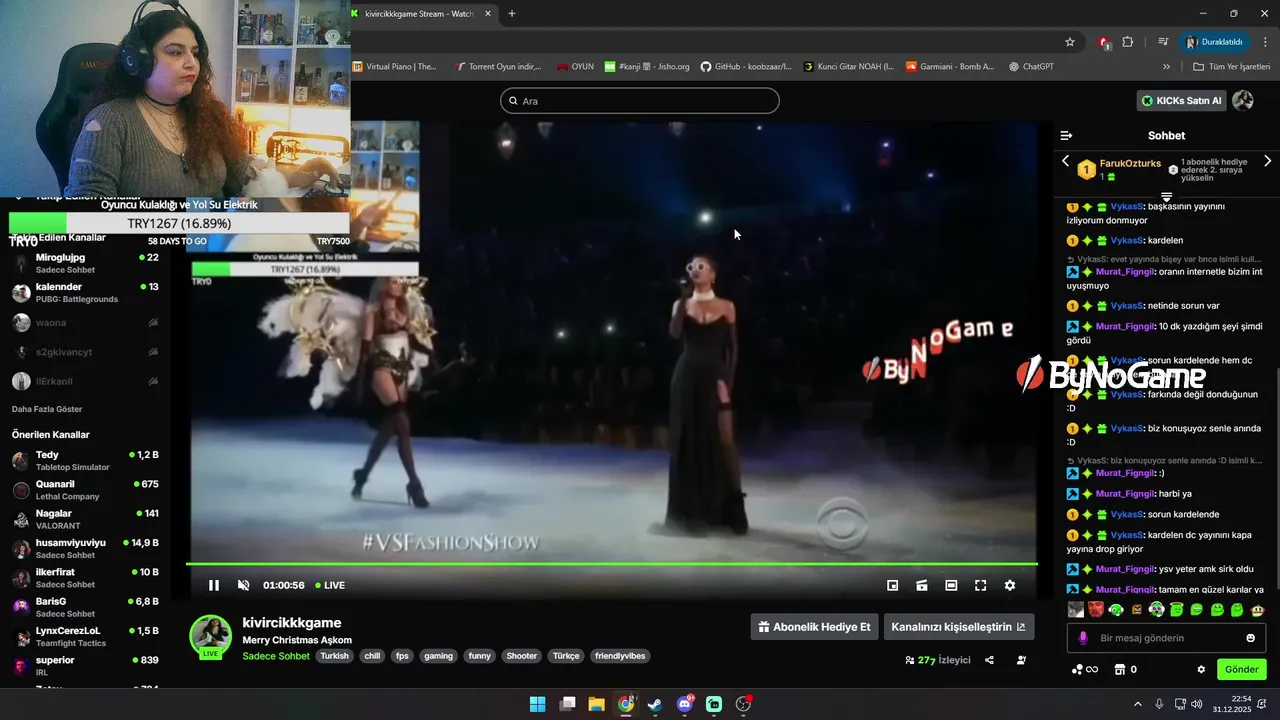Click the green stream progress bar
The height and width of the screenshot is (720, 1280).
[x=612, y=564]
